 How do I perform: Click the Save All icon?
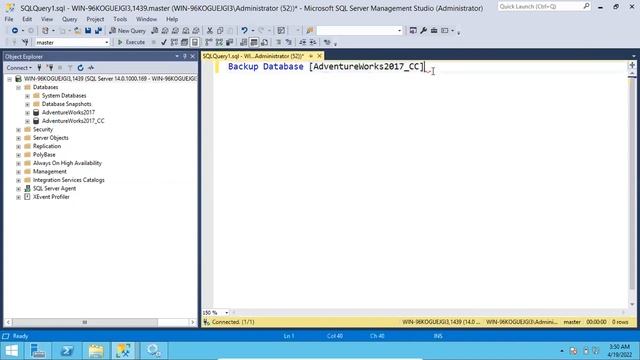[98, 31]
